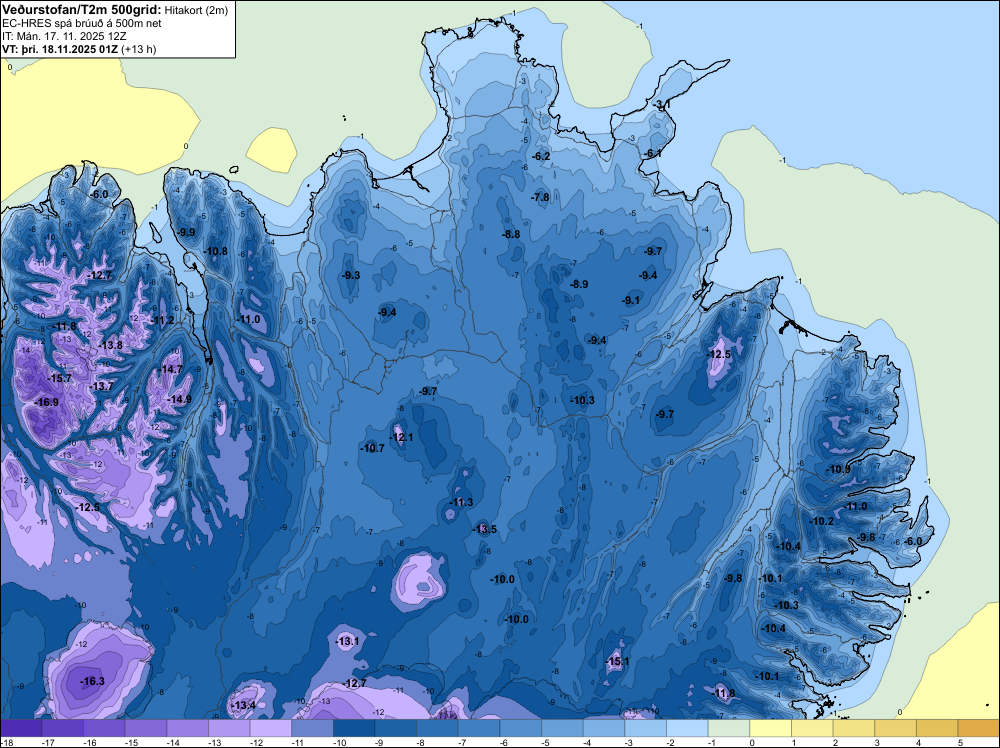Click the -13.8 temperature label
Viewport: 1000px width, 748px height.
pos(110,346)
